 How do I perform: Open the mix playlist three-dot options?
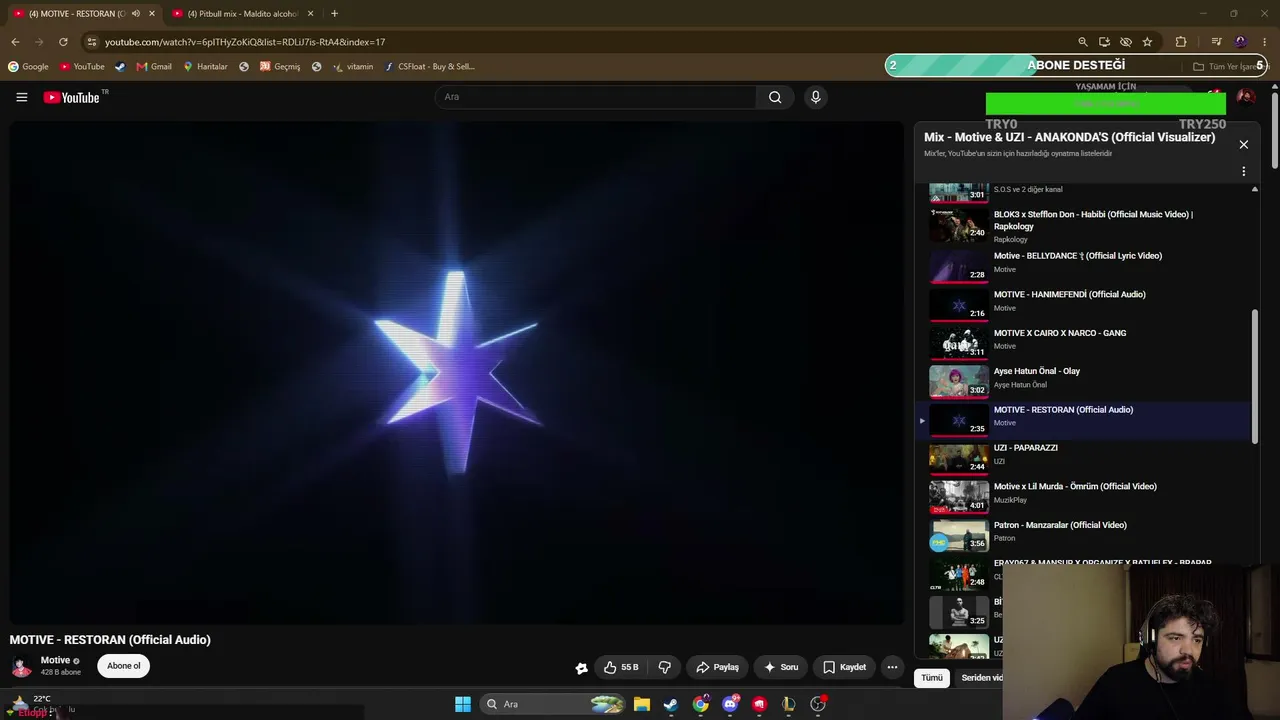point(1244,172)
